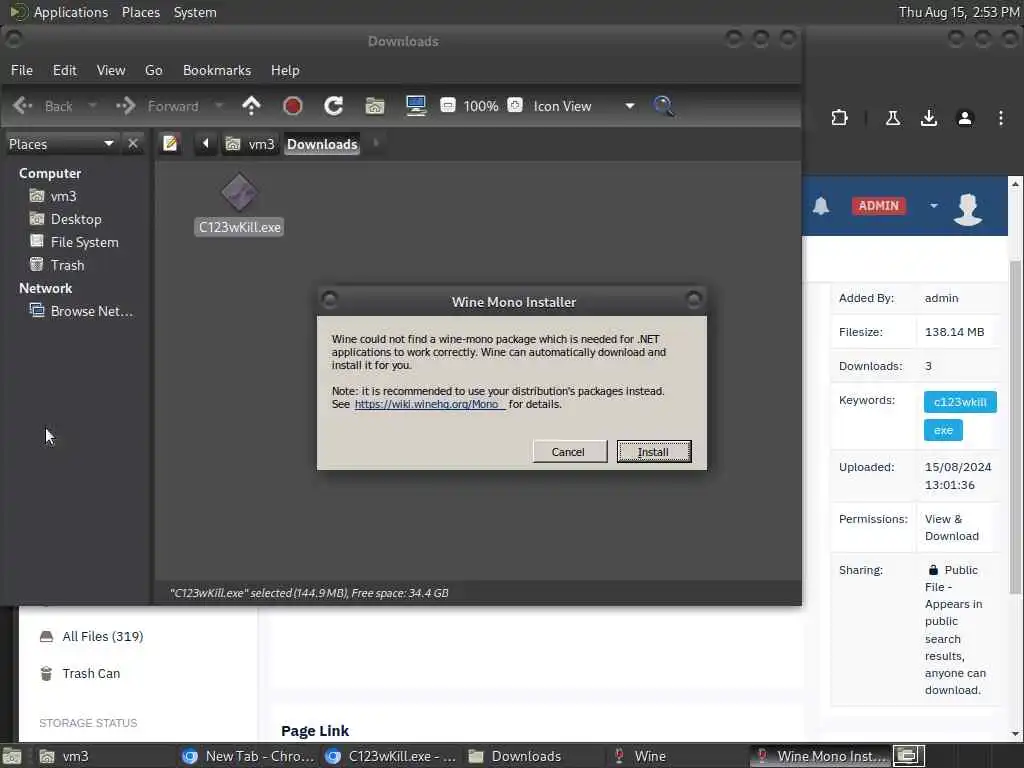Zoom in with plus icon
The image size is (1024, 768).
click(515, 105)
